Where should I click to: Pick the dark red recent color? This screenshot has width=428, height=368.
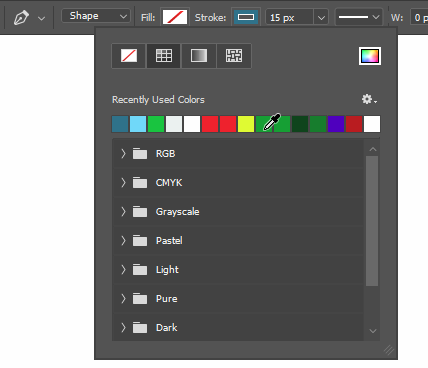(x=354, y=124)
